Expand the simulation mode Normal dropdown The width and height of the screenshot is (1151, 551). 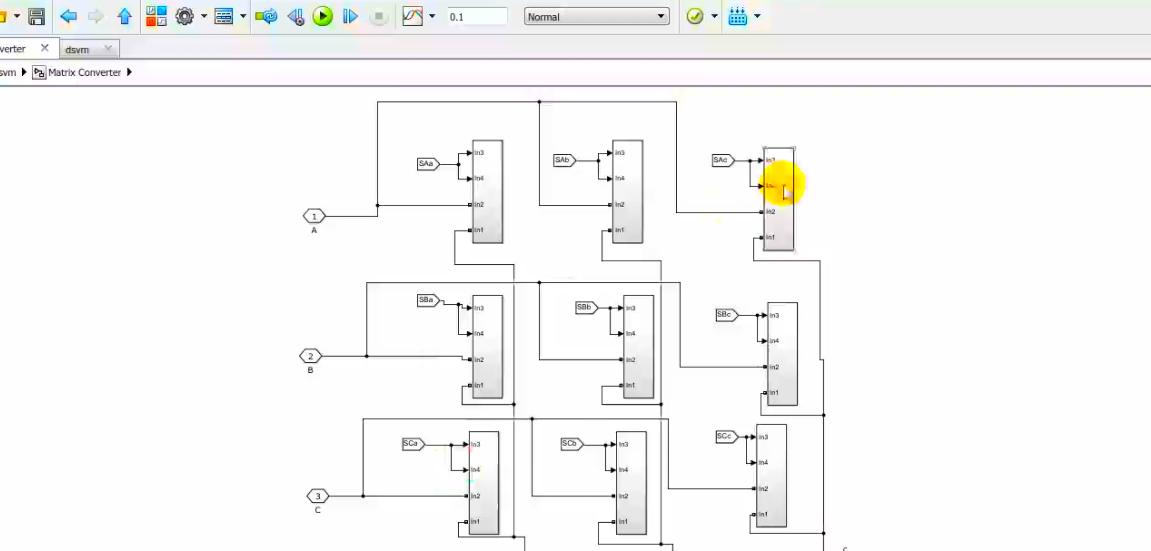596,16
